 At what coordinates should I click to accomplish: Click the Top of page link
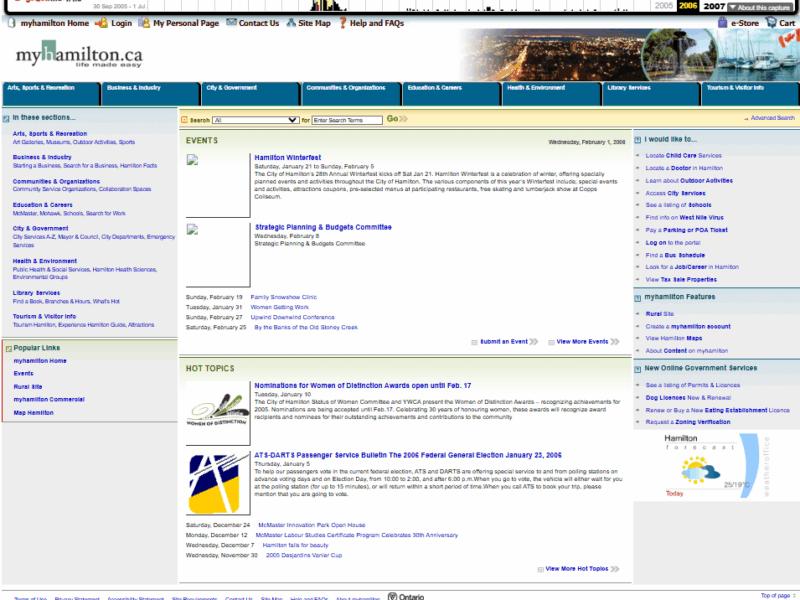pyautogui.click(x=775, y=595)
